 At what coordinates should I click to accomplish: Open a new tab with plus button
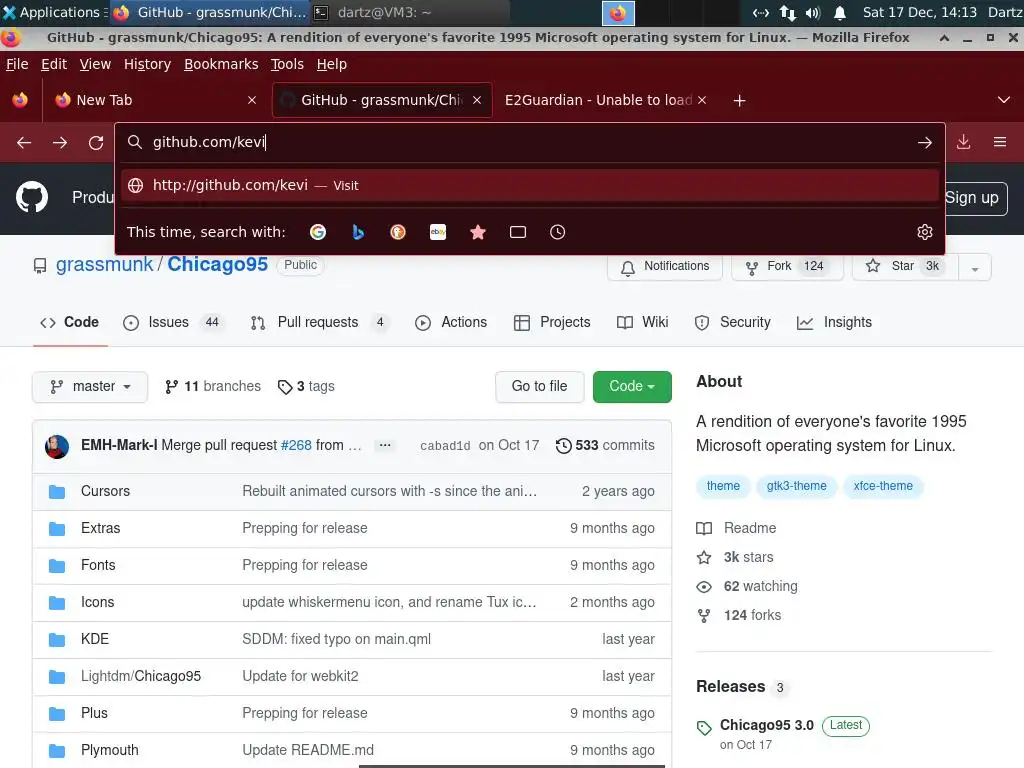tap(739, 101)
